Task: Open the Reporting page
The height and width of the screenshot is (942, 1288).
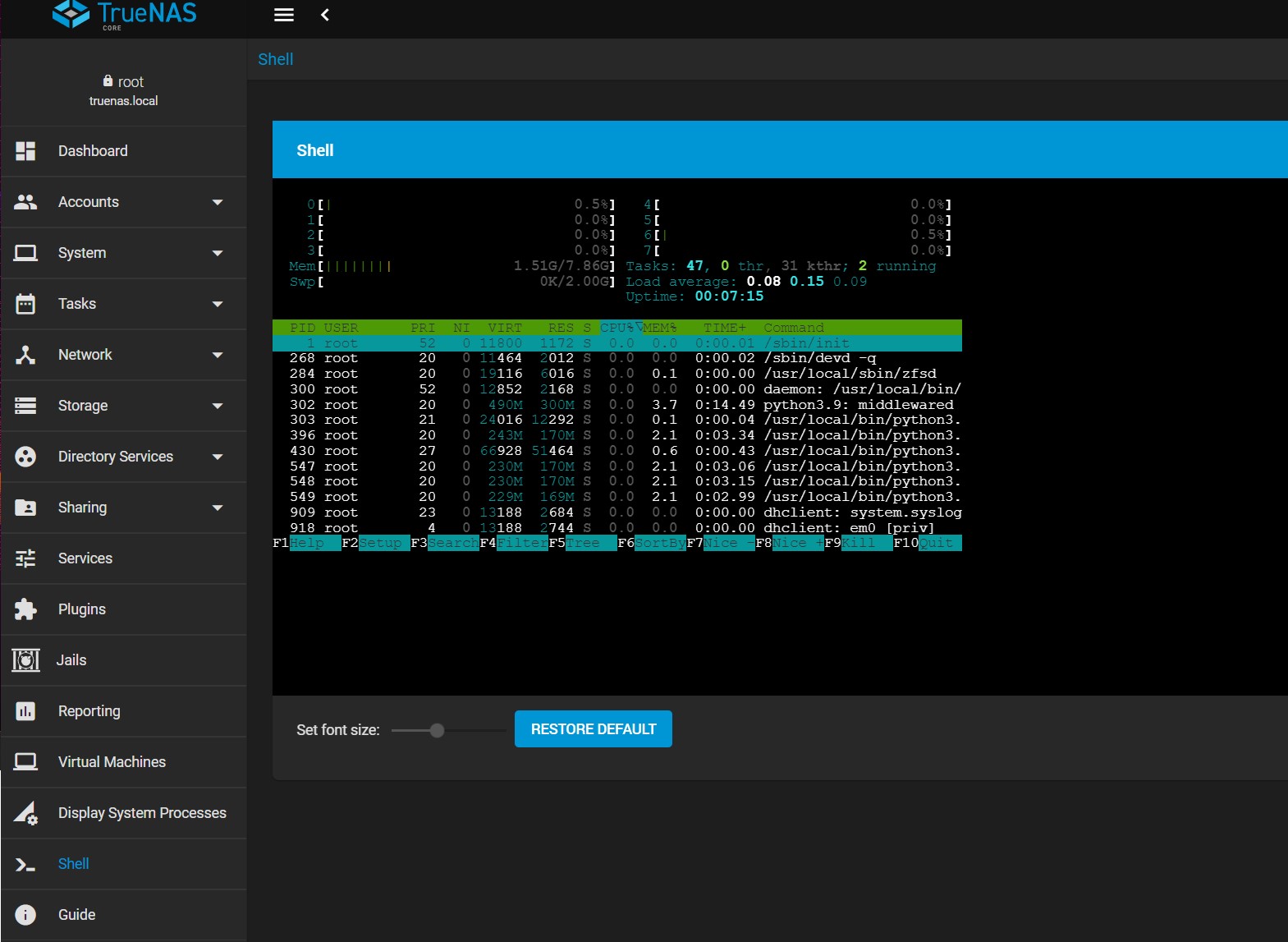Action: click(x=123, y=711)
